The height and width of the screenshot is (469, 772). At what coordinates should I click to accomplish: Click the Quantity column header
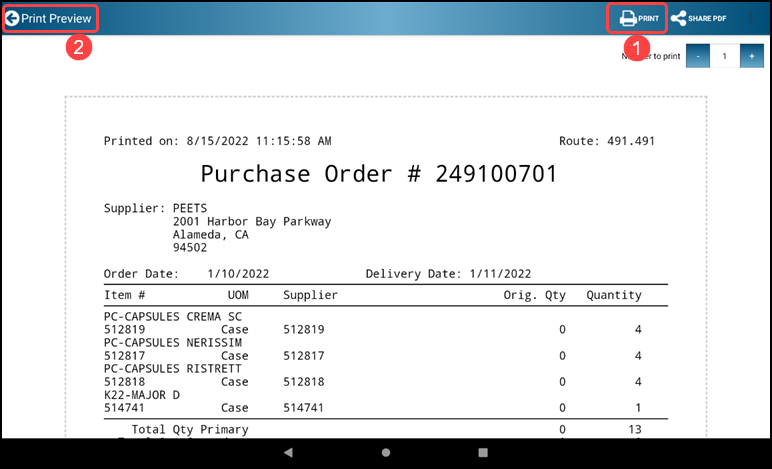pyautogui.click(x=613, y=295)
